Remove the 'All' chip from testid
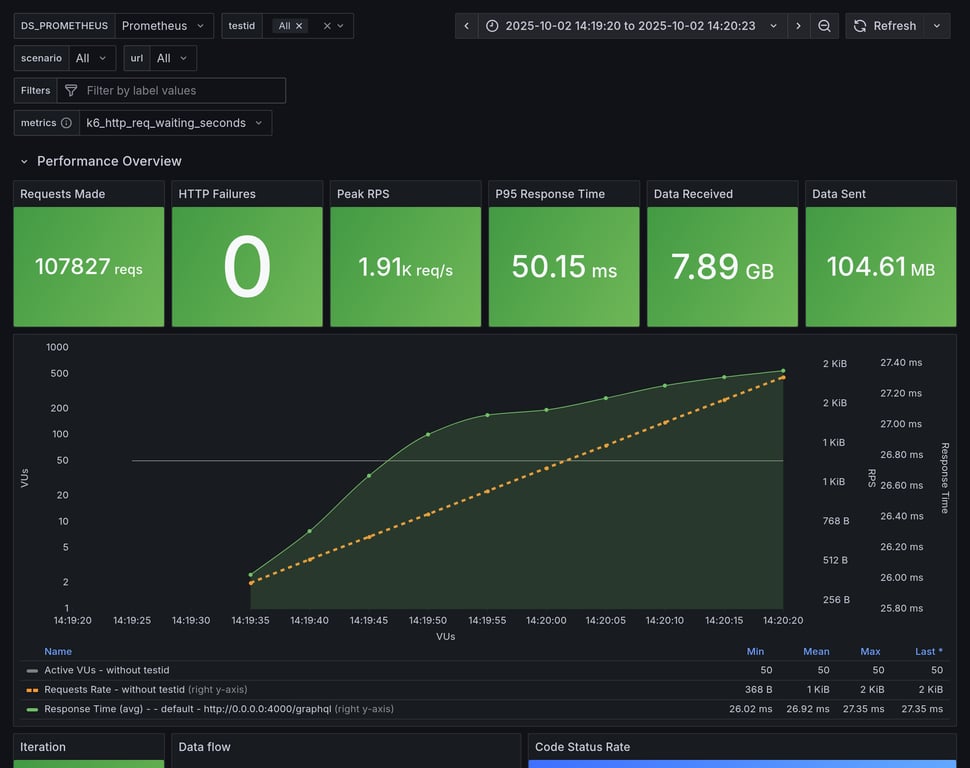This screenshot has width=970, height=768. 299,26
